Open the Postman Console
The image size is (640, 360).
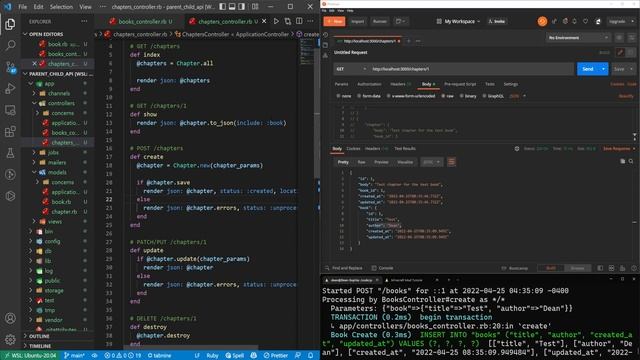click(382, 268)
